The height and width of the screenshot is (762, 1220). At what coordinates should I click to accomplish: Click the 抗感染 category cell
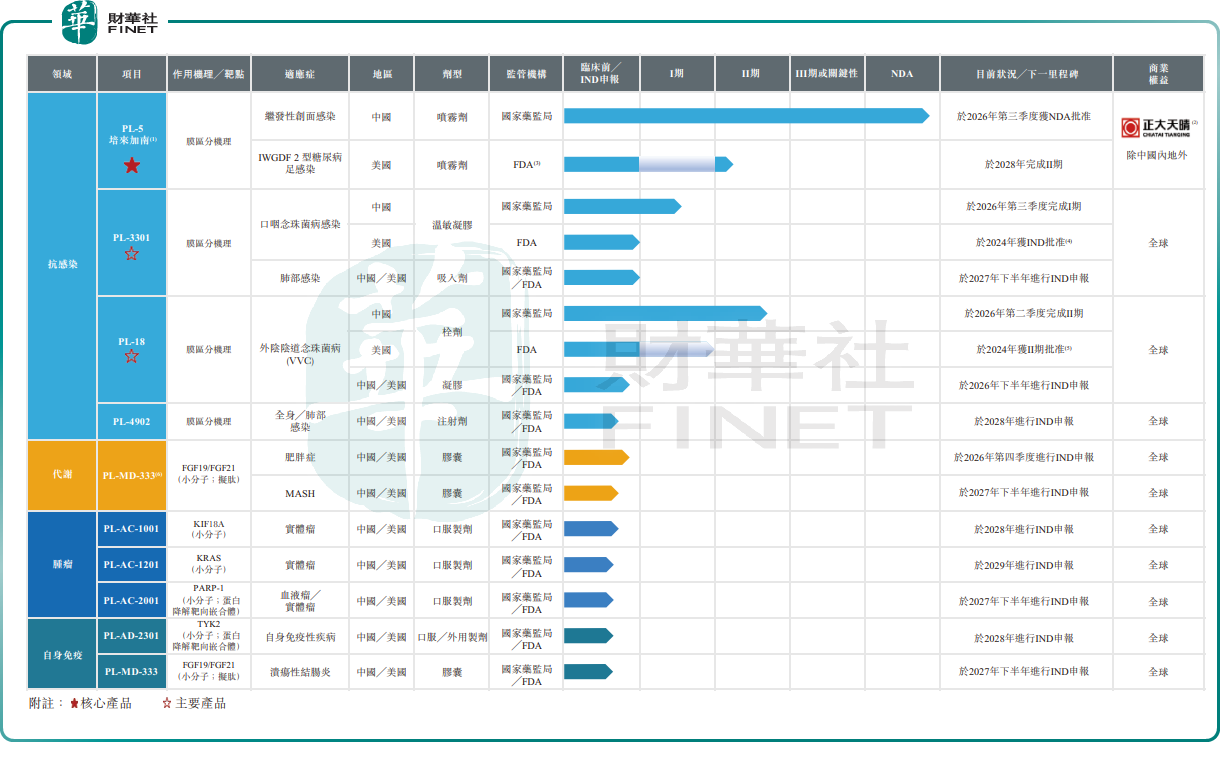[x=62, y=265]
